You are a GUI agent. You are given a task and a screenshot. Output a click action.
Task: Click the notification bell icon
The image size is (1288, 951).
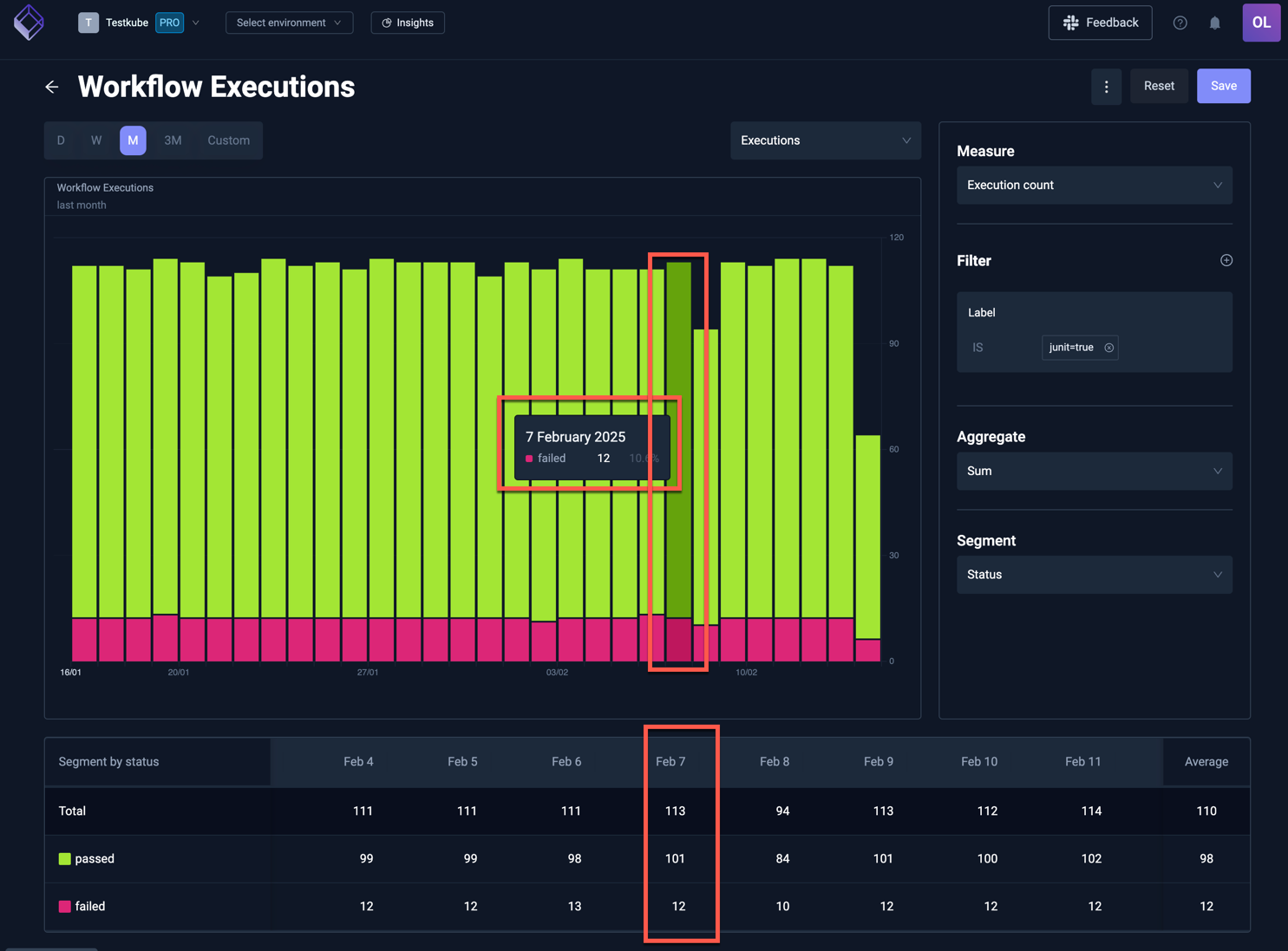click(1214, 23)
